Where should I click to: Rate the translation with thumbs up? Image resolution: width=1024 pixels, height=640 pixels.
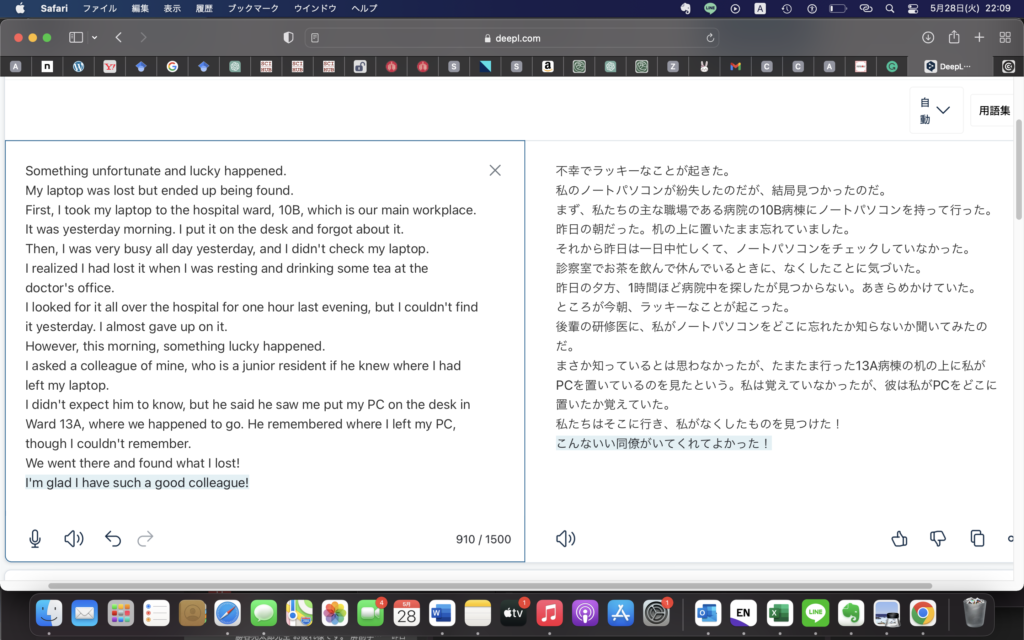[898, 539]
